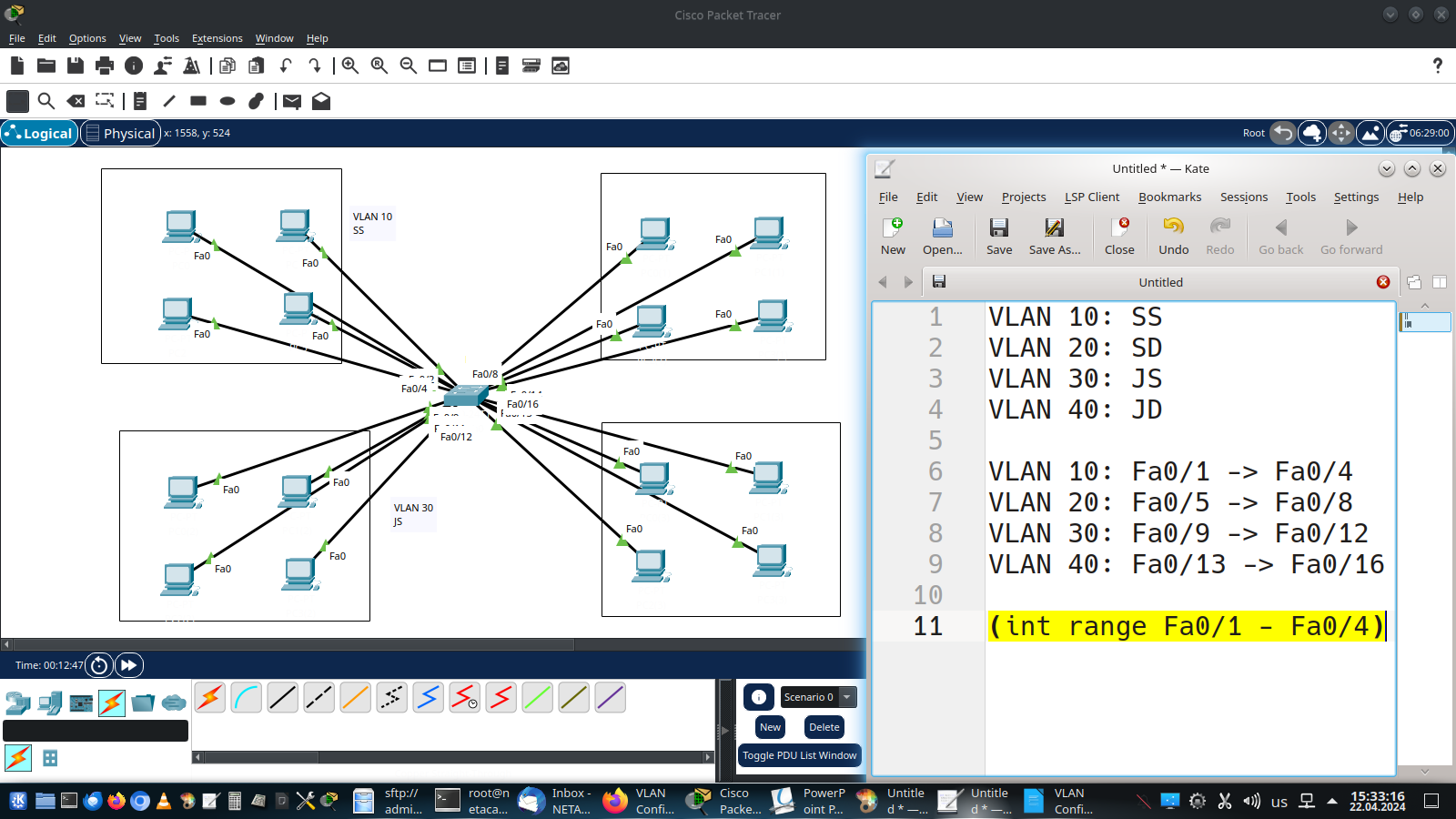Activate the Select tool square button
This screenshot has height=819, width=1456.
tap(17, 101)
